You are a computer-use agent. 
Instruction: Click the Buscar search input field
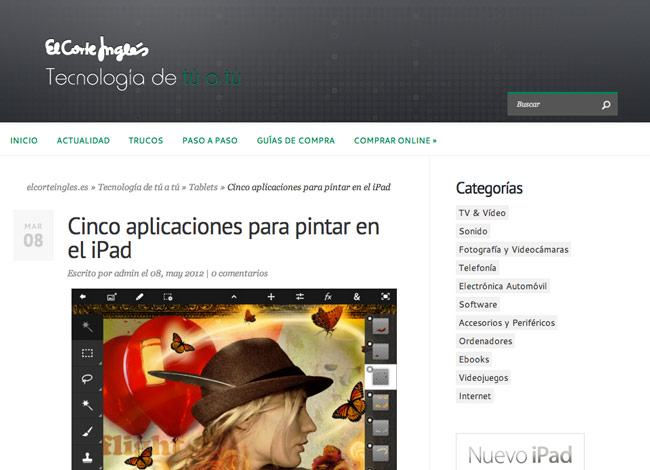553,105
